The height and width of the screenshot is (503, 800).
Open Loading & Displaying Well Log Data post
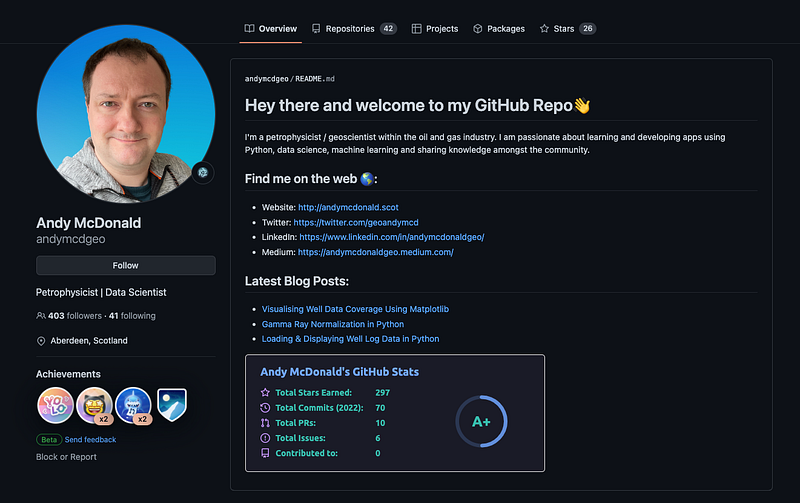pyautogui.click(x=351, y=339)
